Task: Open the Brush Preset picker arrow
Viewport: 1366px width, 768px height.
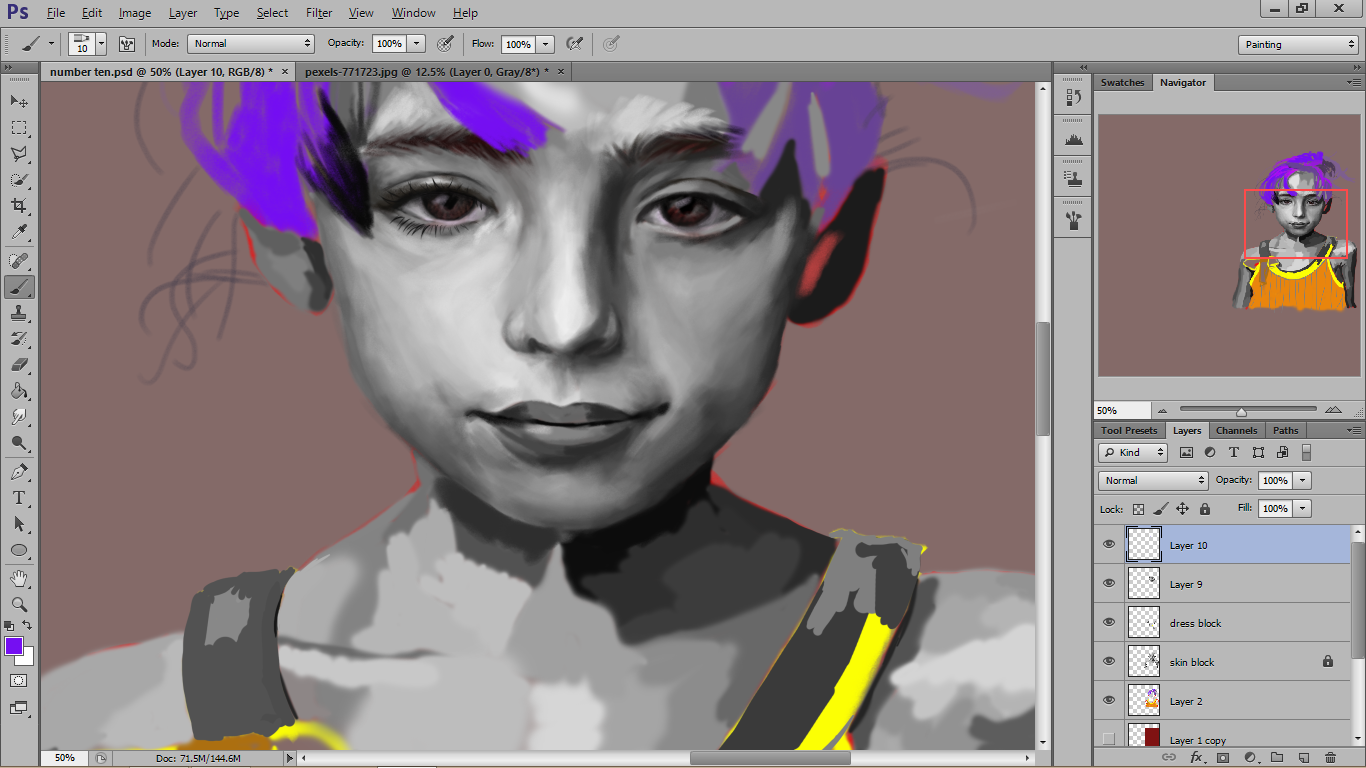Action: pos(101,44)
